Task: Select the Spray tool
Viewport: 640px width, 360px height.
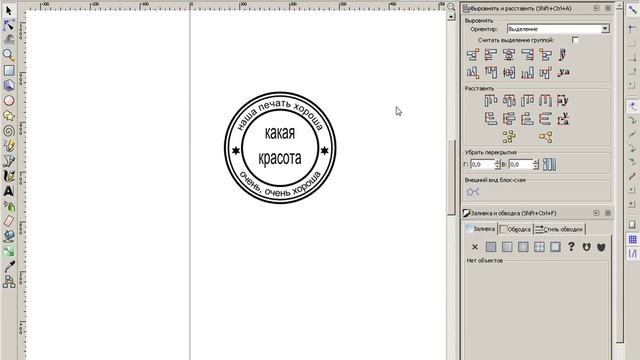Action: click(x=9, y=206)
